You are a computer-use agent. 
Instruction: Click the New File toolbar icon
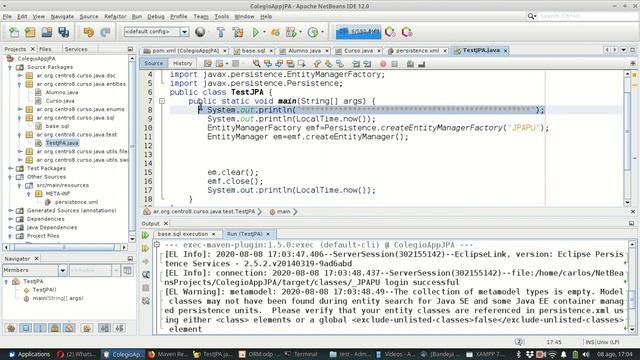point(14,32)
